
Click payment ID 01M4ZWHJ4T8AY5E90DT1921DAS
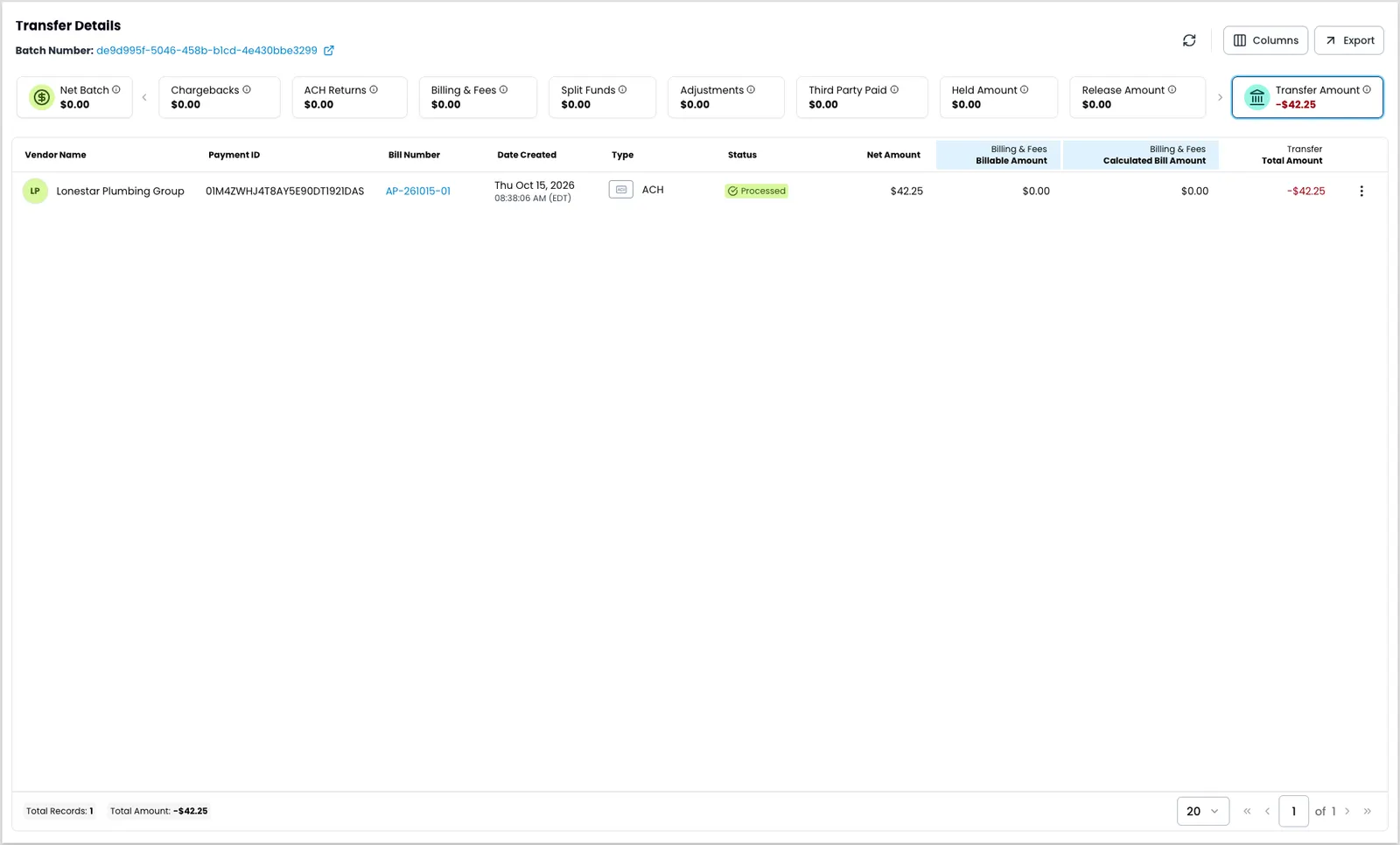[285, 191]
